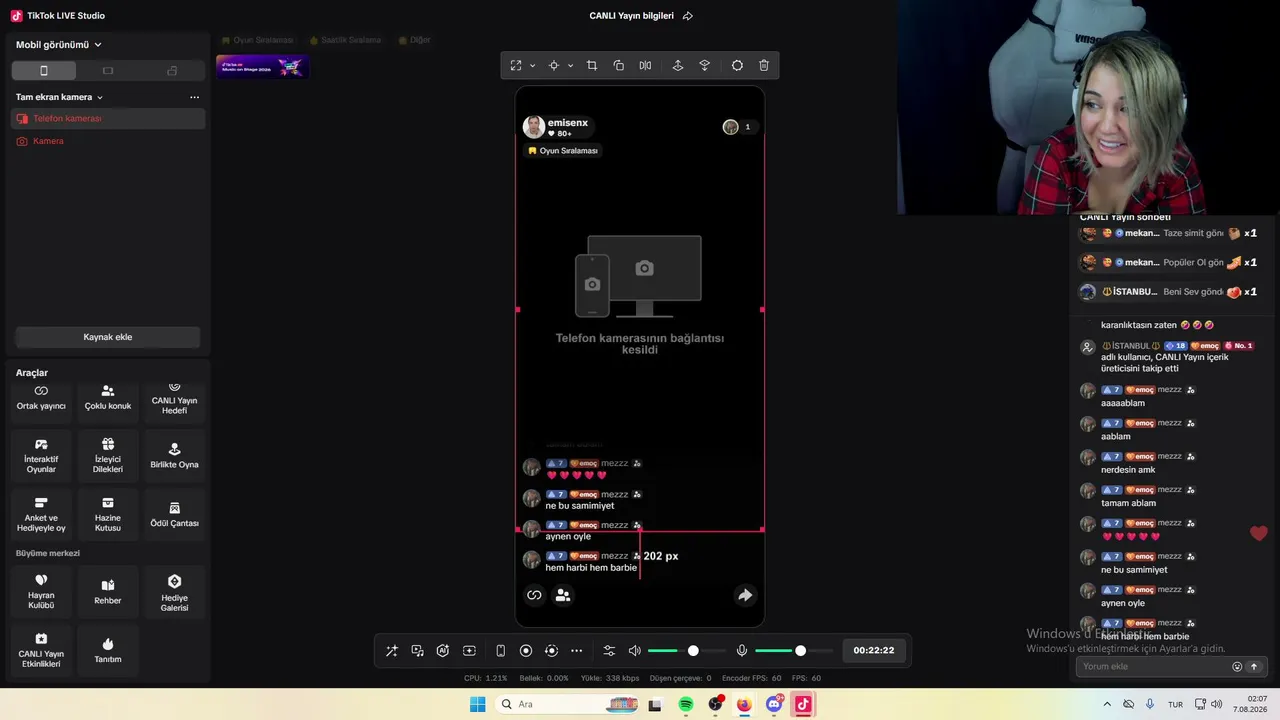Open Hazine Kutusu
1280x720 pixels.
pyautogui.click(x=108, y=515)
